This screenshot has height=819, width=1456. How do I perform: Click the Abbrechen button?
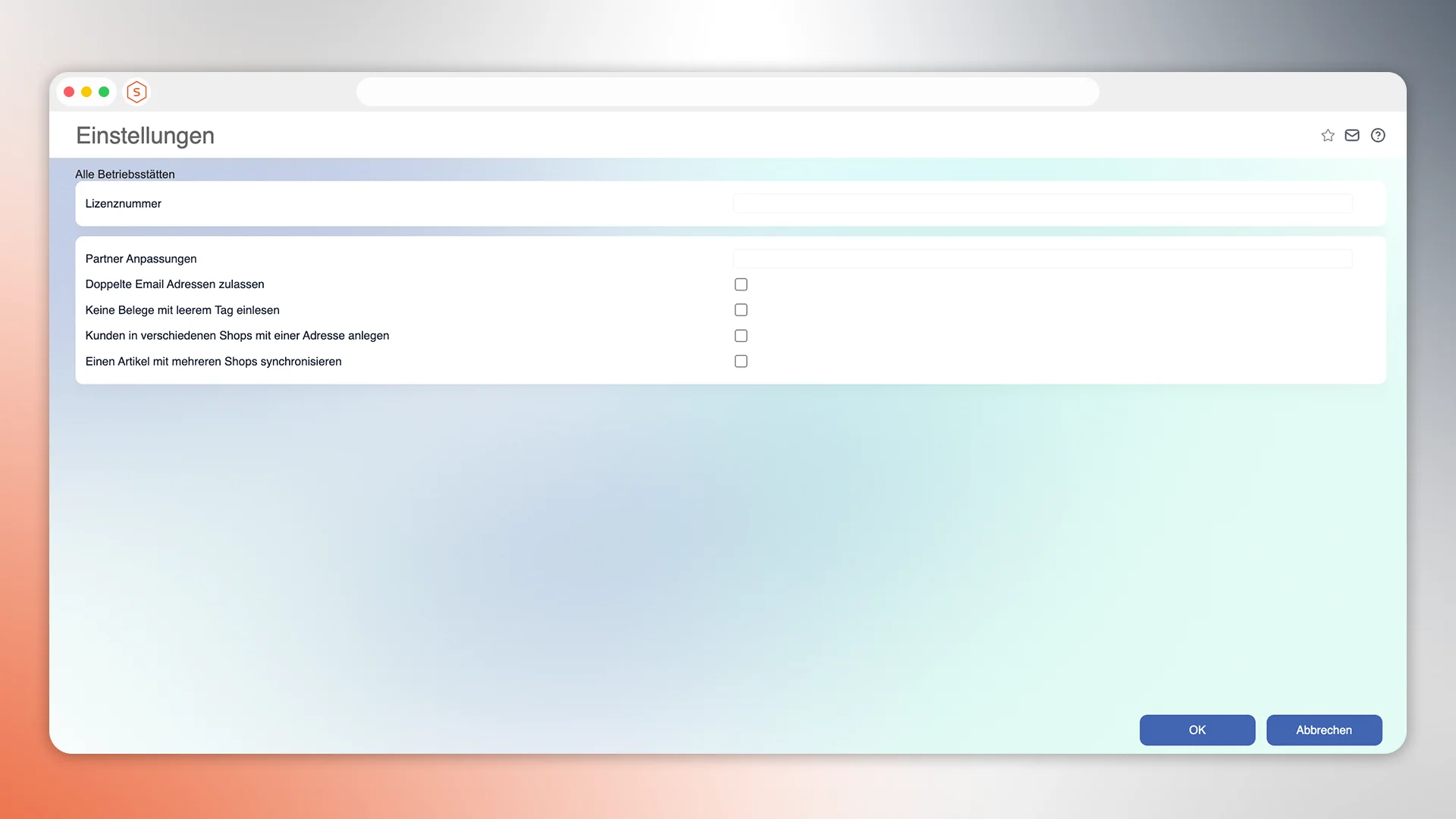[x=1323, y=730]
